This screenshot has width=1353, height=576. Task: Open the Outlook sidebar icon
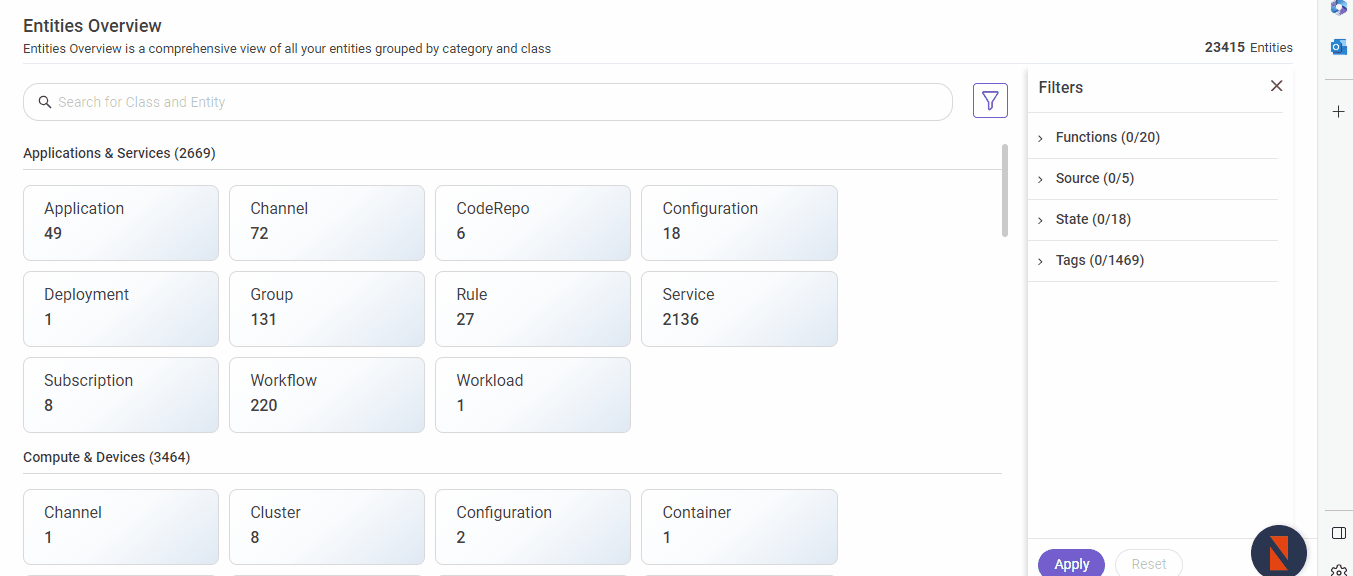(1338, 47)
